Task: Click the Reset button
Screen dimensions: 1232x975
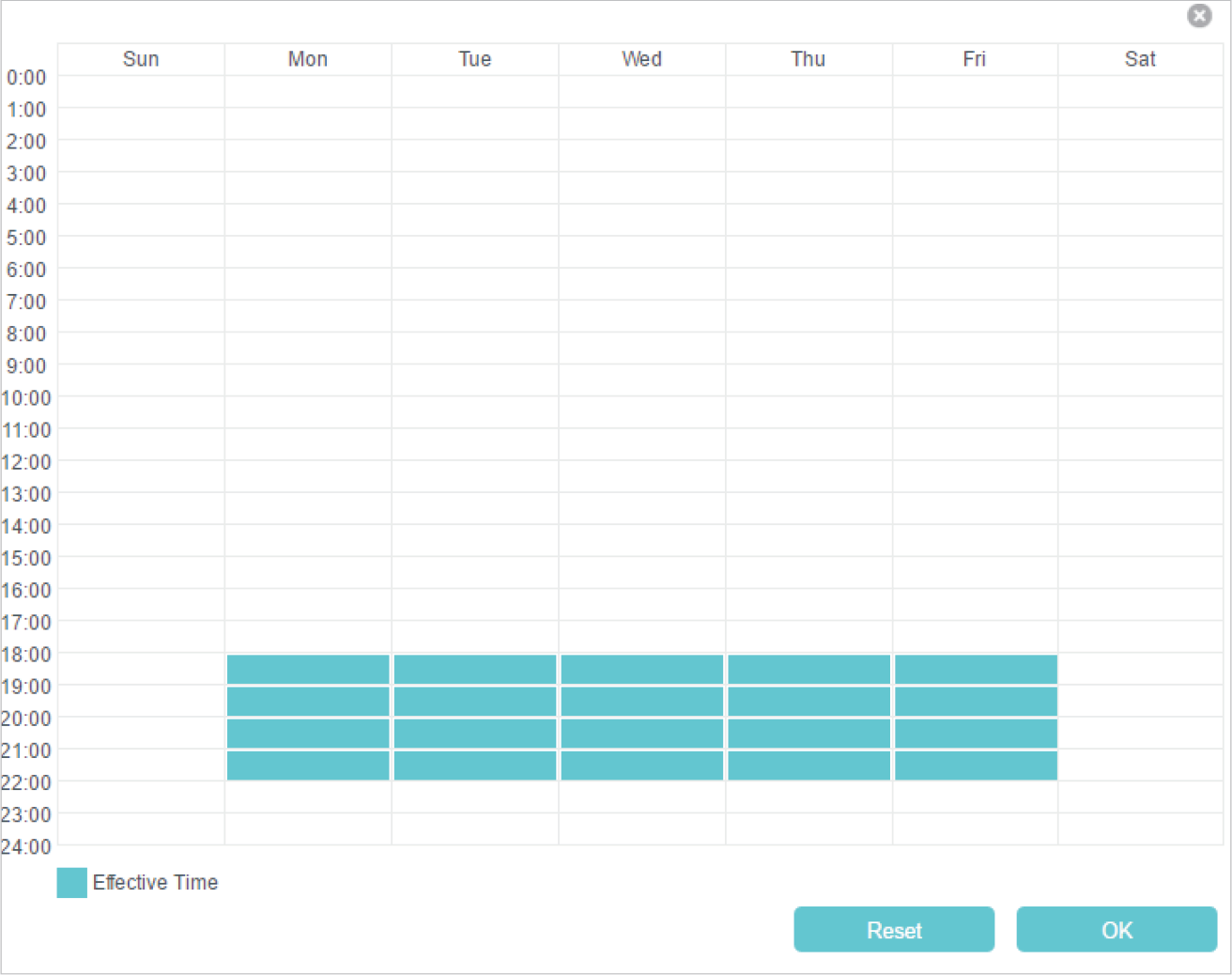Action: click(x=893, y=930)
